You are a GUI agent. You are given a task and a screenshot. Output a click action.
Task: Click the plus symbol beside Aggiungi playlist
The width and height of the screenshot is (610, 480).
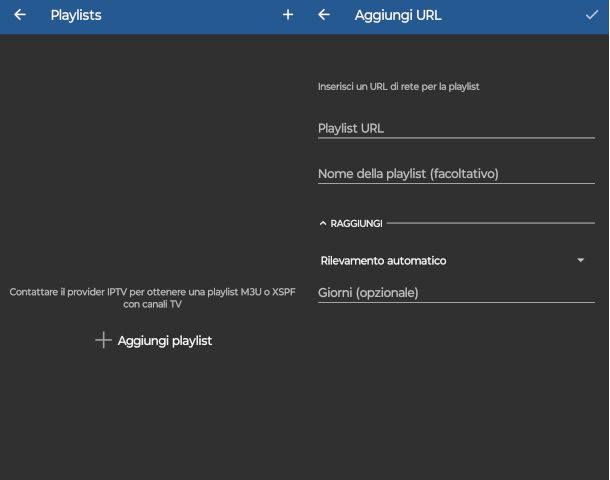[102, 341]
